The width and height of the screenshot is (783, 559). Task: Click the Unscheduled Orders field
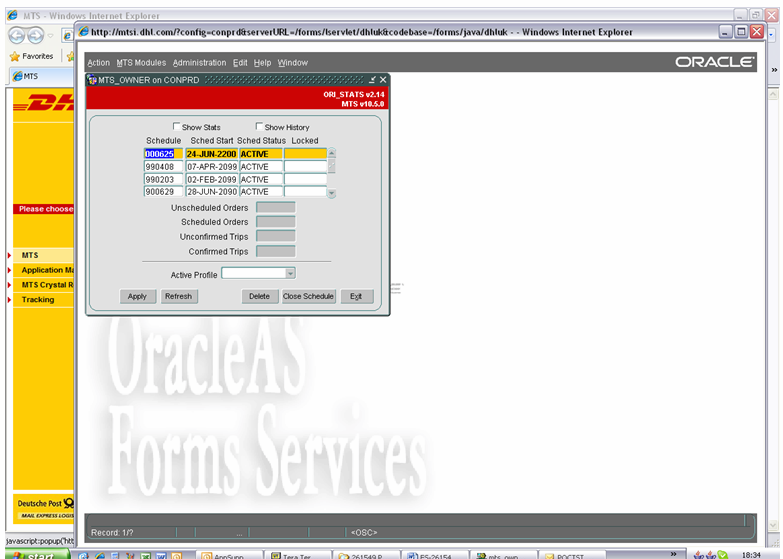[276, 207]
